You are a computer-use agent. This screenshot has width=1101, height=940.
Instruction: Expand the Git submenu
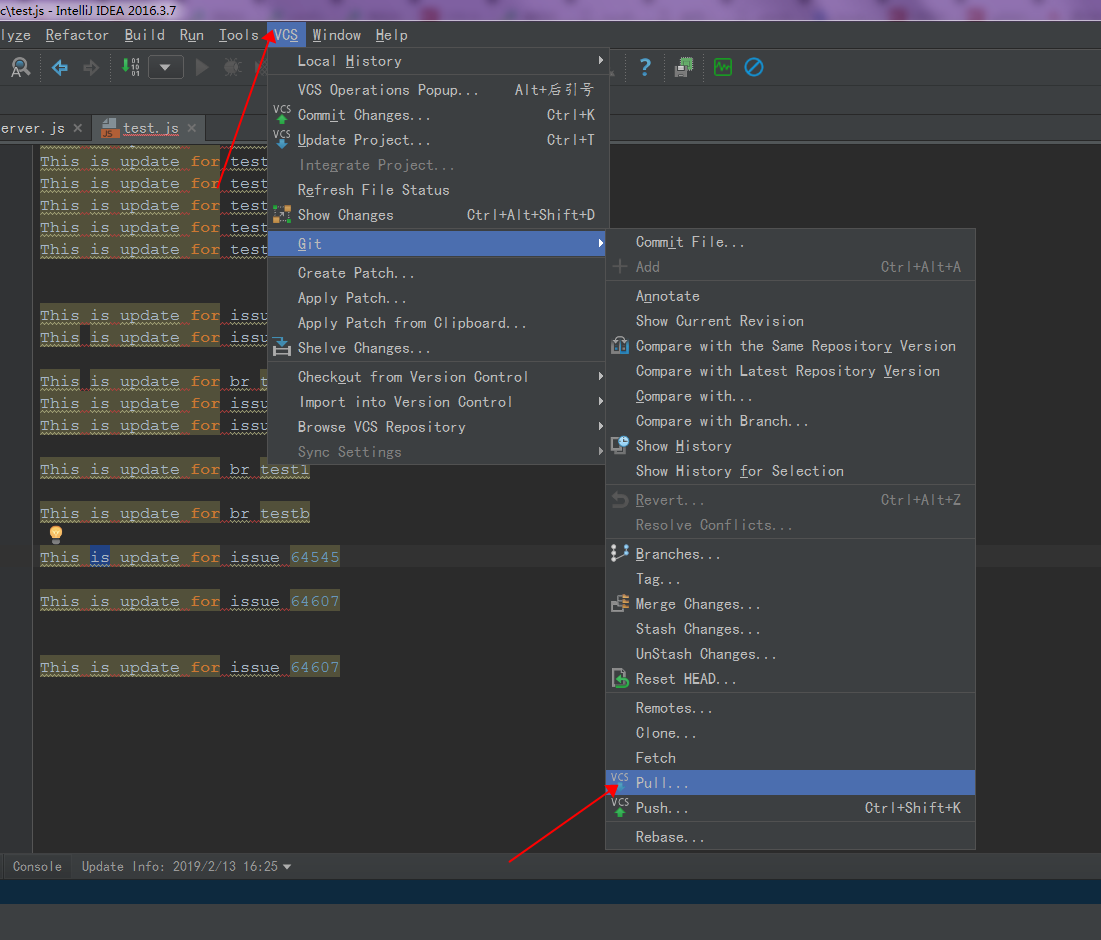[x=437, y=244]
